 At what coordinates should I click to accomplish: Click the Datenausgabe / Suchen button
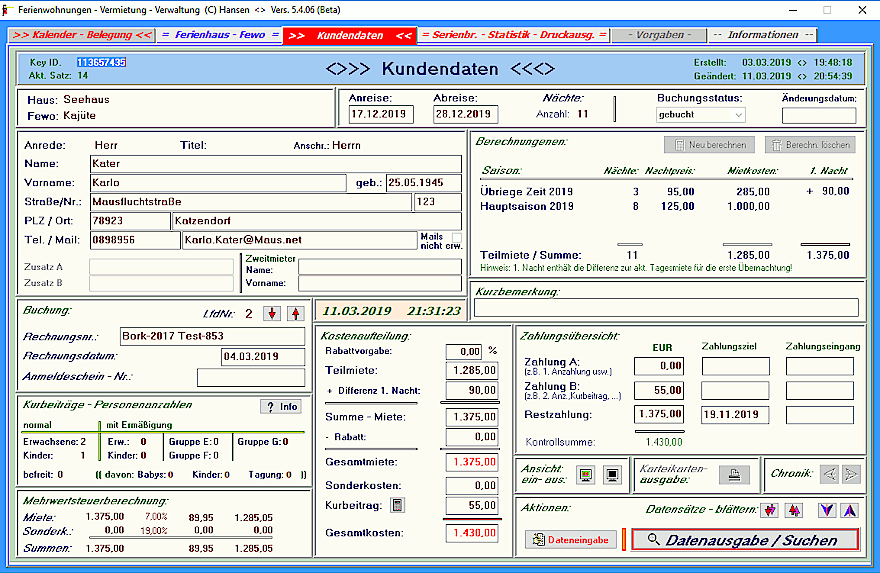(x=744, y=540)
